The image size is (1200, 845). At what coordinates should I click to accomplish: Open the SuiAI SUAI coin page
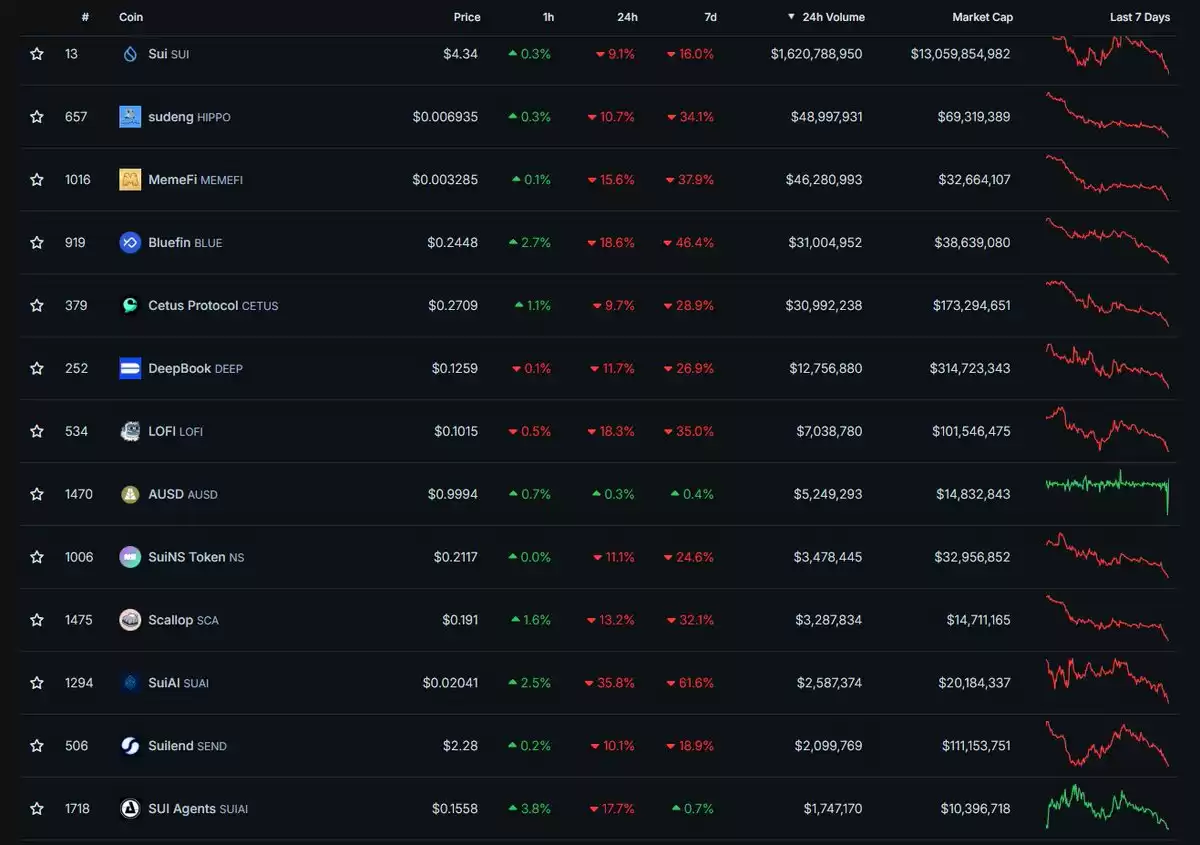tap(178, 683)
